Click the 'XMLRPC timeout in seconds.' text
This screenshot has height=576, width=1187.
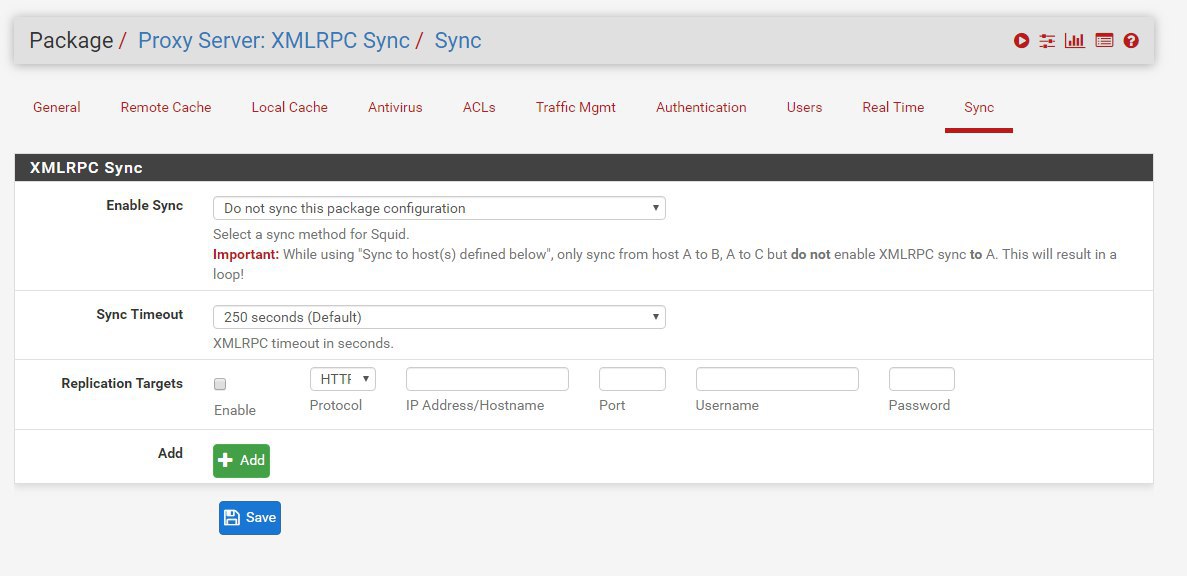303,343
